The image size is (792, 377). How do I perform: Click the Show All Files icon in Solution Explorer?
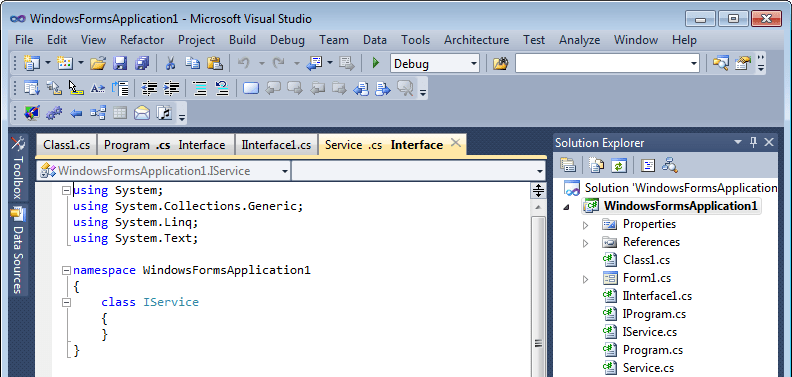[x=597, y=165]
